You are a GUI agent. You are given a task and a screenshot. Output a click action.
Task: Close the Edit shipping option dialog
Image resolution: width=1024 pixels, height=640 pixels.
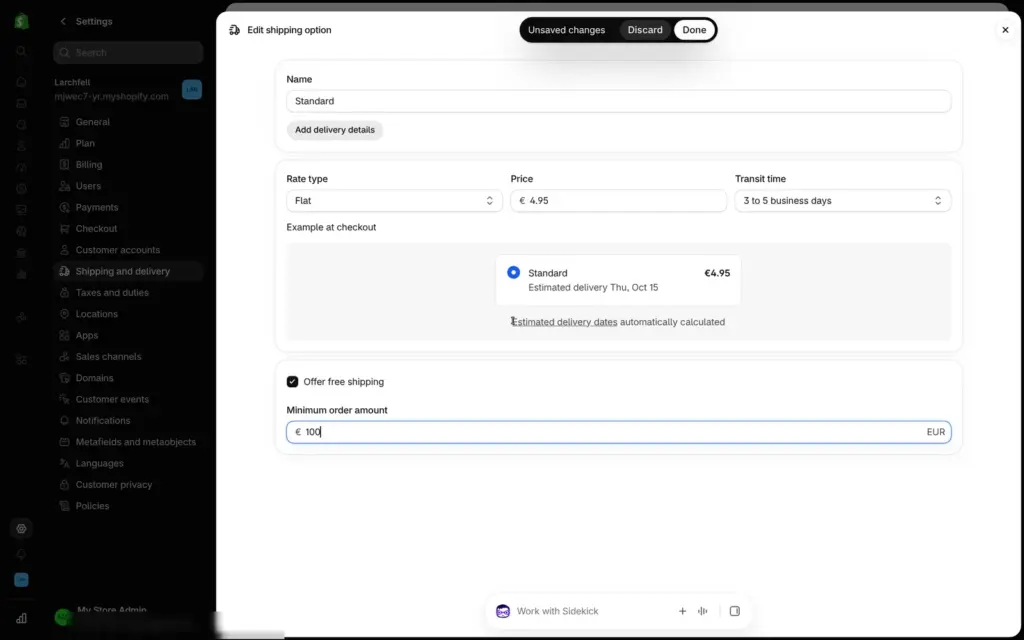(1005, 30)
